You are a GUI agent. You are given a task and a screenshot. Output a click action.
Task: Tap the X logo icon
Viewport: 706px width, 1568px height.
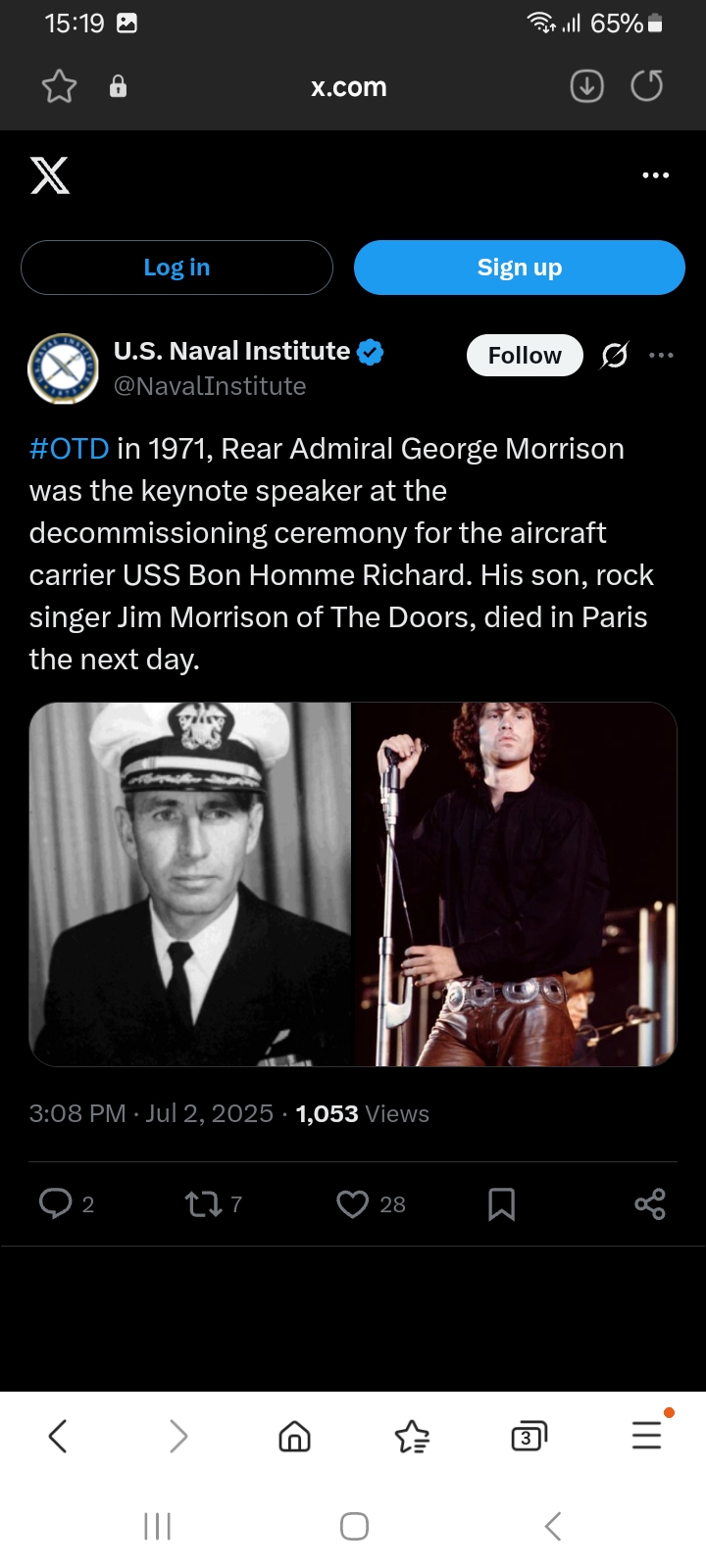pyautogui.click(x=50, y=175)
